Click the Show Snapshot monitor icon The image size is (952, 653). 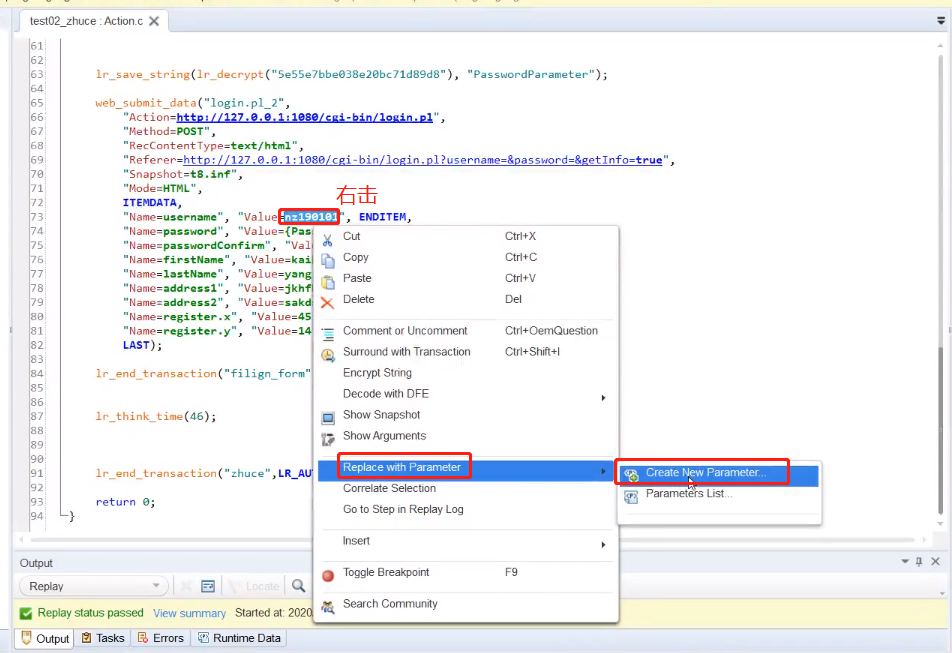328,418
